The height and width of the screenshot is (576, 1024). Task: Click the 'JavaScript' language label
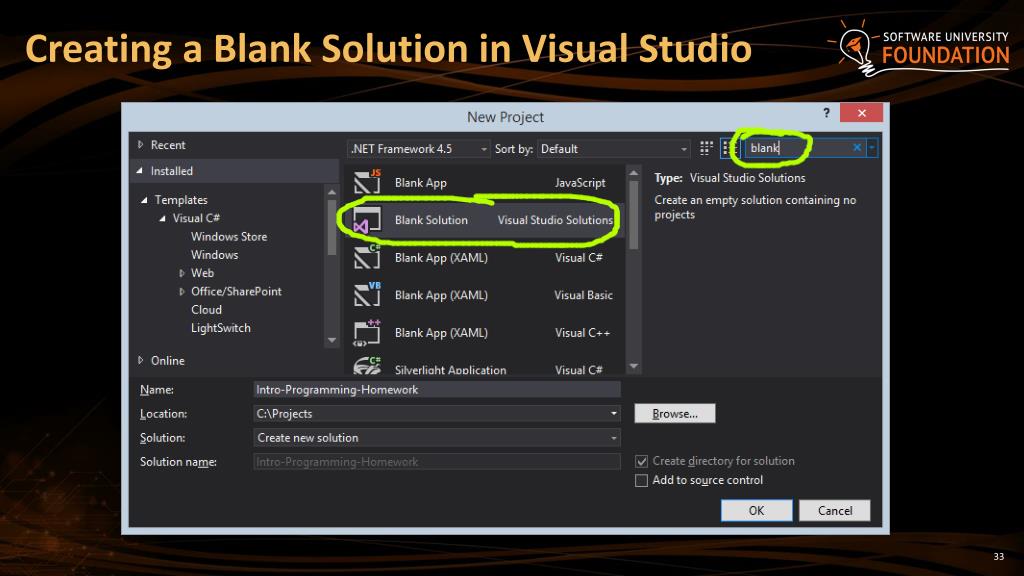[580, 183]
